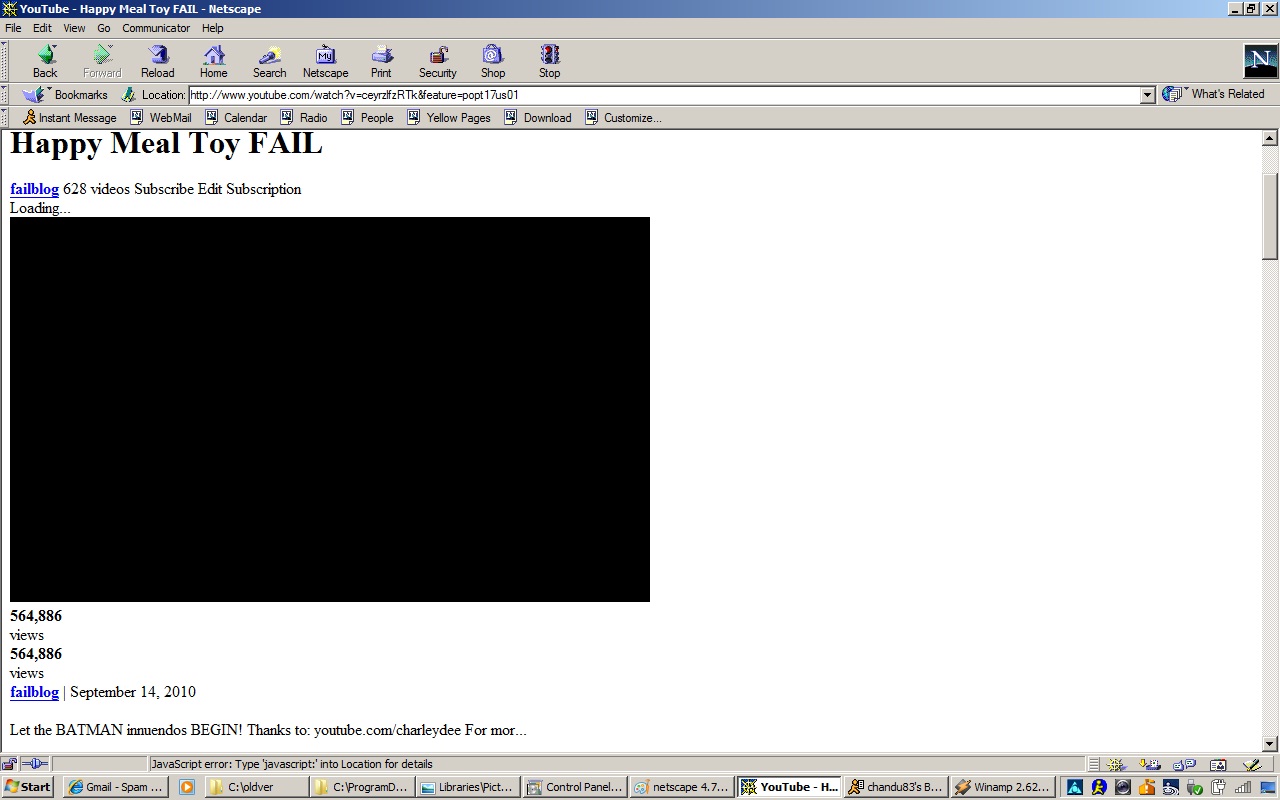Screen dimensions: 1280x800
Task: Click the black video player area
Action: coord(330,409)
